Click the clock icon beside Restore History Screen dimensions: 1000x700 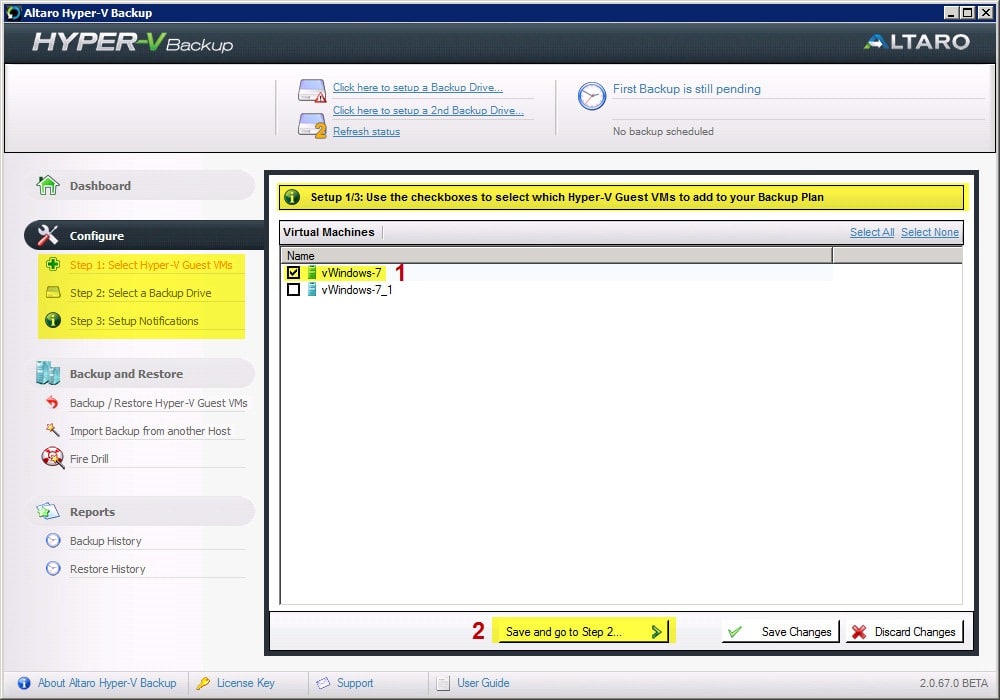[x=53, y=569]
